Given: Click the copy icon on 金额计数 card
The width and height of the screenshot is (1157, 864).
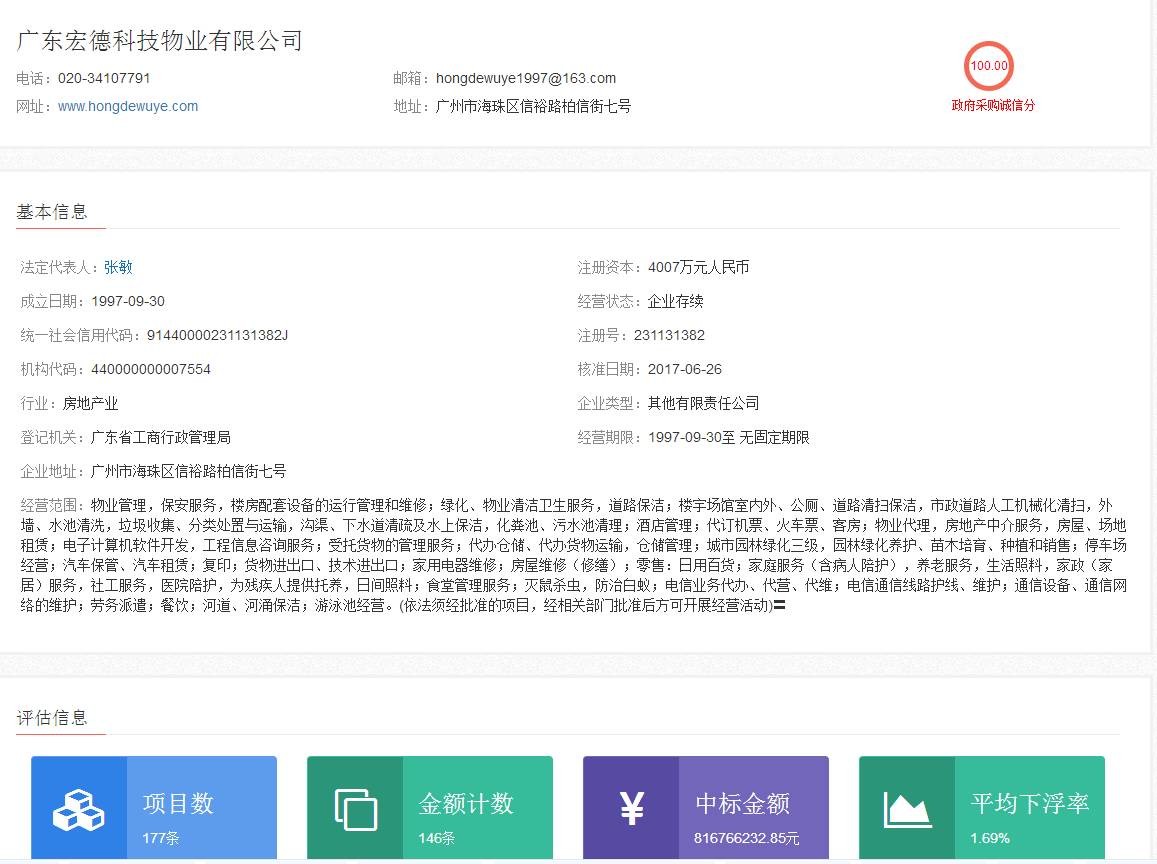Looking at the screenshot, I should [x=356, y=809].
